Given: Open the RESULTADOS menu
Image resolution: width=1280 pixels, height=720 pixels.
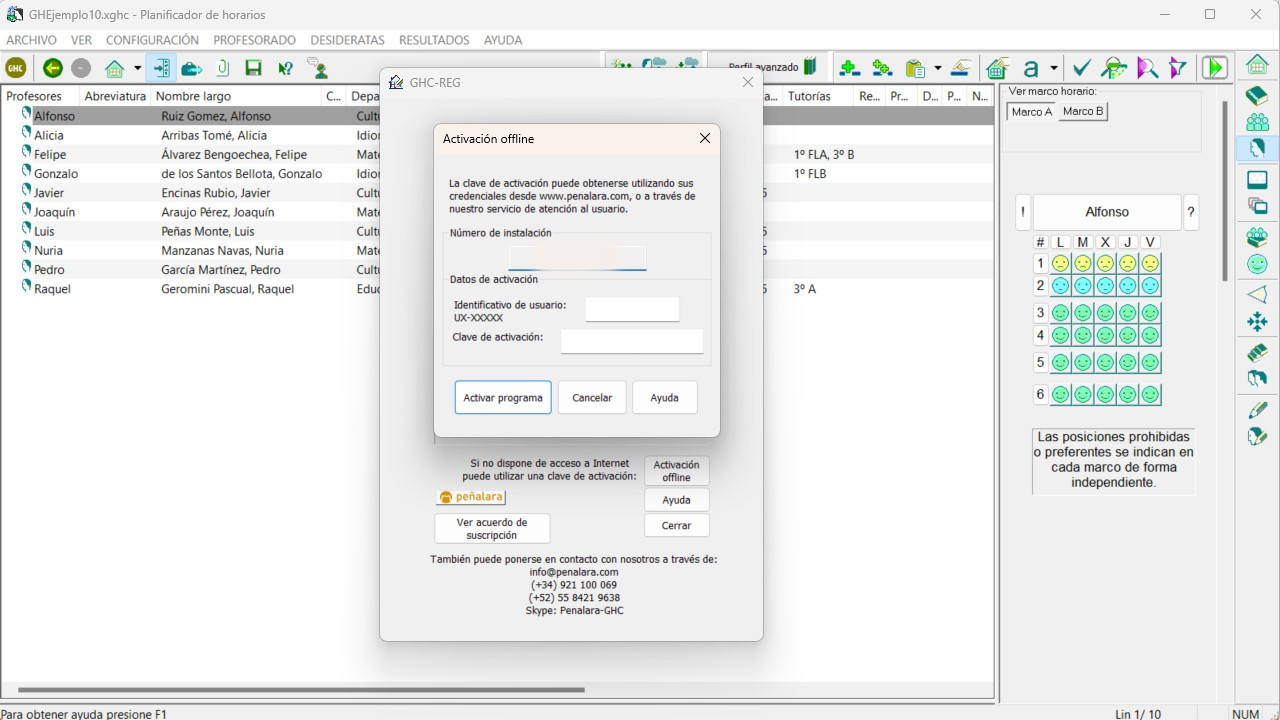Looking at the screenshot, I should pos(434,40).
